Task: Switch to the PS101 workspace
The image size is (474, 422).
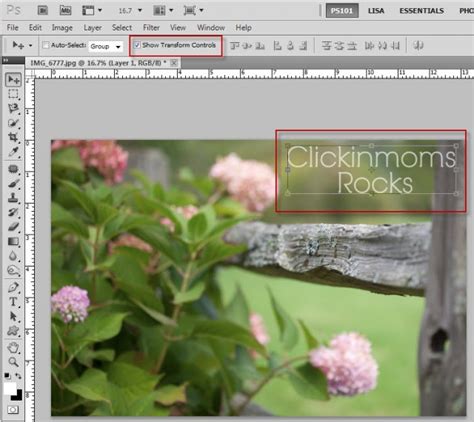Action: [342, 11]
